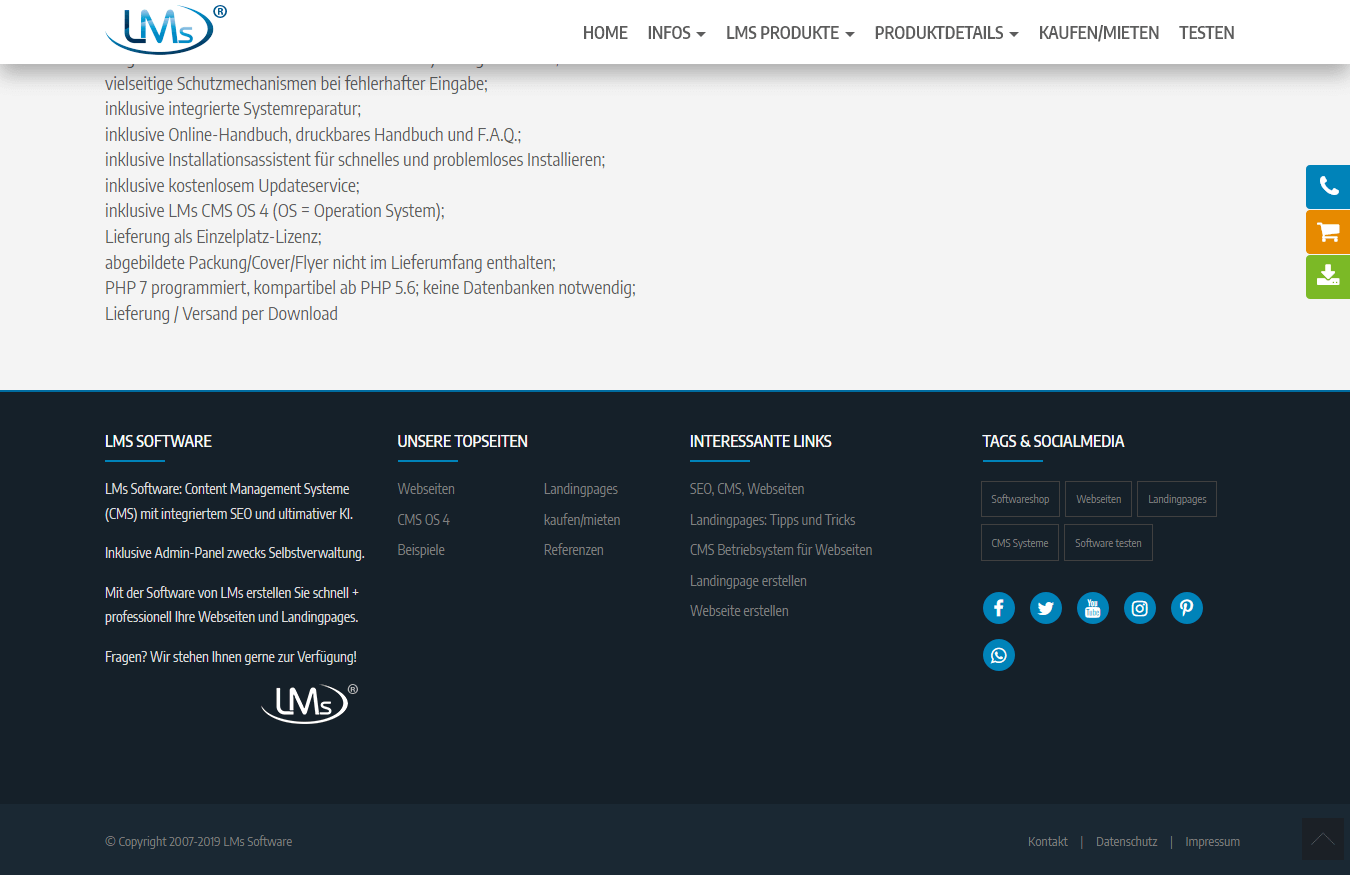
Task: Open the Twitter social media icon
Action: coord(1045,608)
